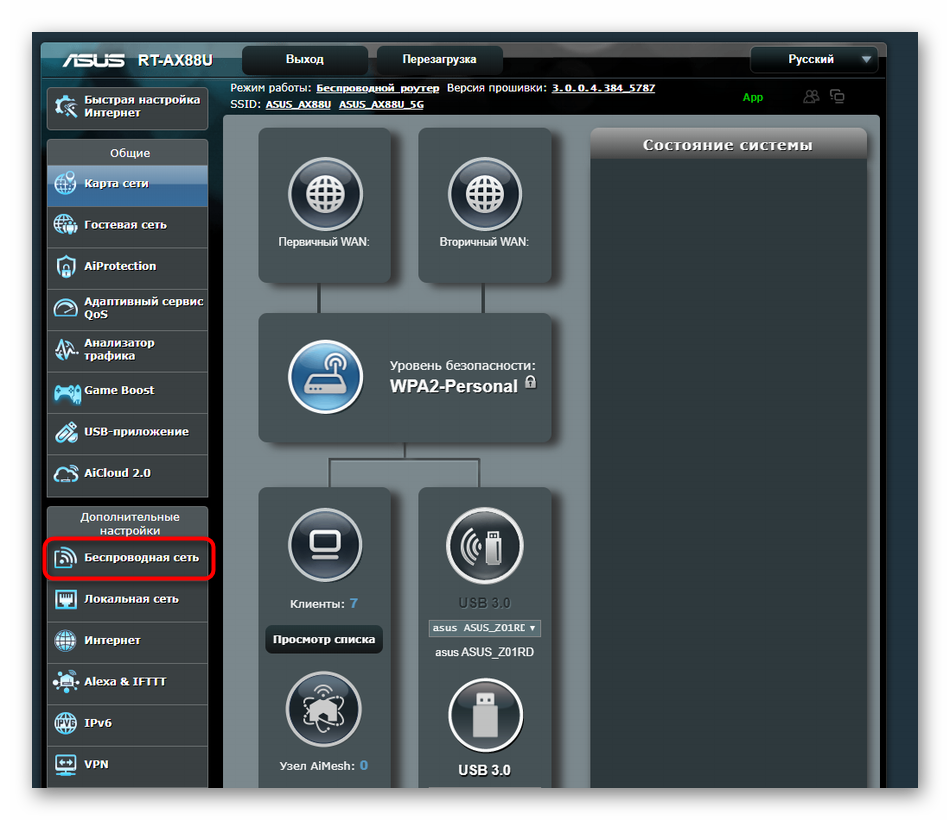Open the Русский language dropdown
This screenshot has width=950, height=820.
coord(814,60)
